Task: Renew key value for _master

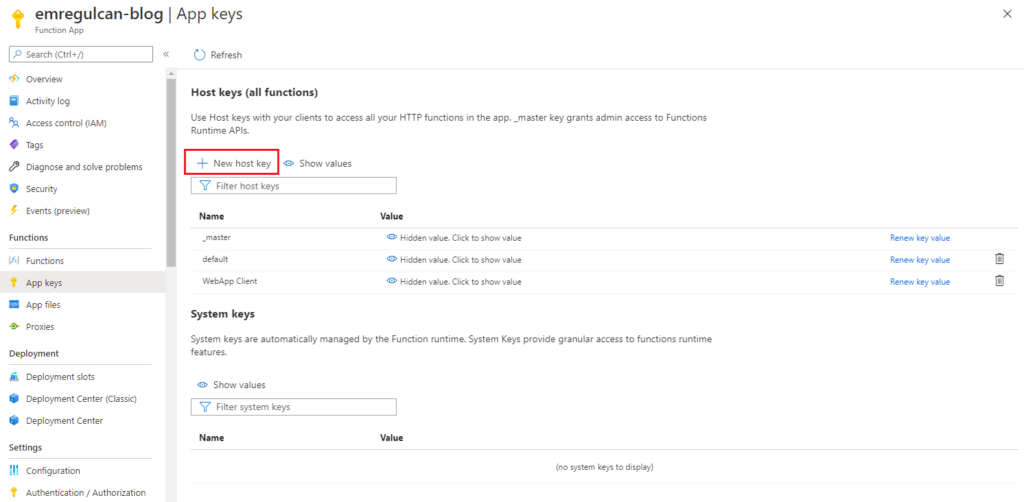Action: pos(920,238)
